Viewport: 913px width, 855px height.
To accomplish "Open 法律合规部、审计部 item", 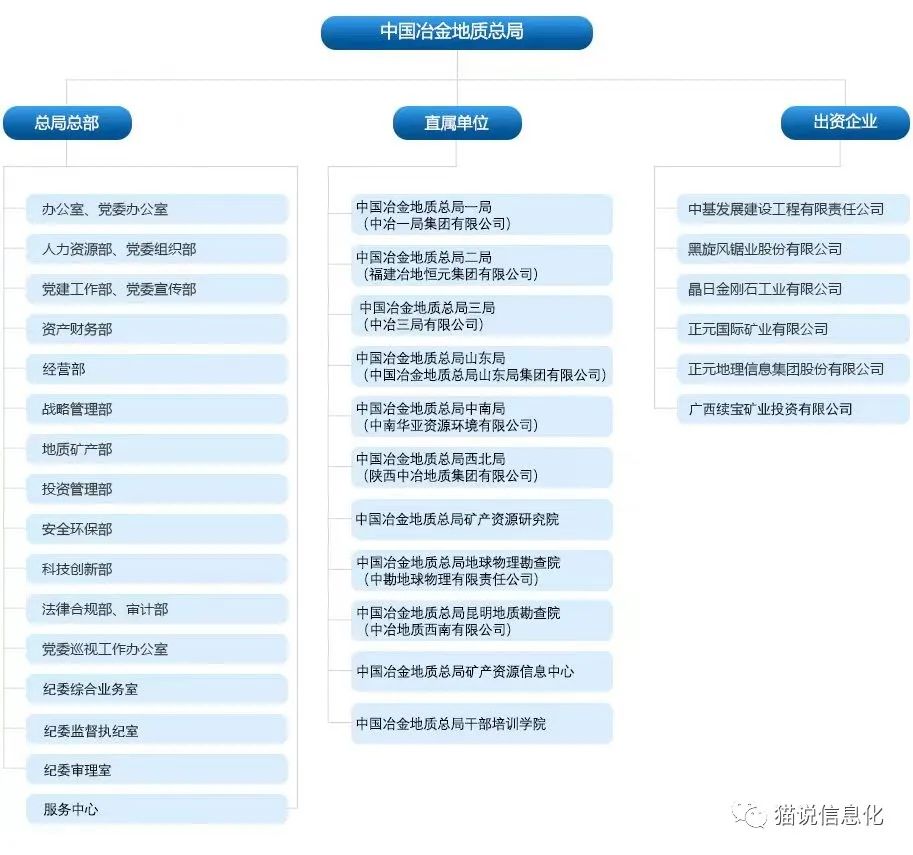I will click(x=157, y=609).
